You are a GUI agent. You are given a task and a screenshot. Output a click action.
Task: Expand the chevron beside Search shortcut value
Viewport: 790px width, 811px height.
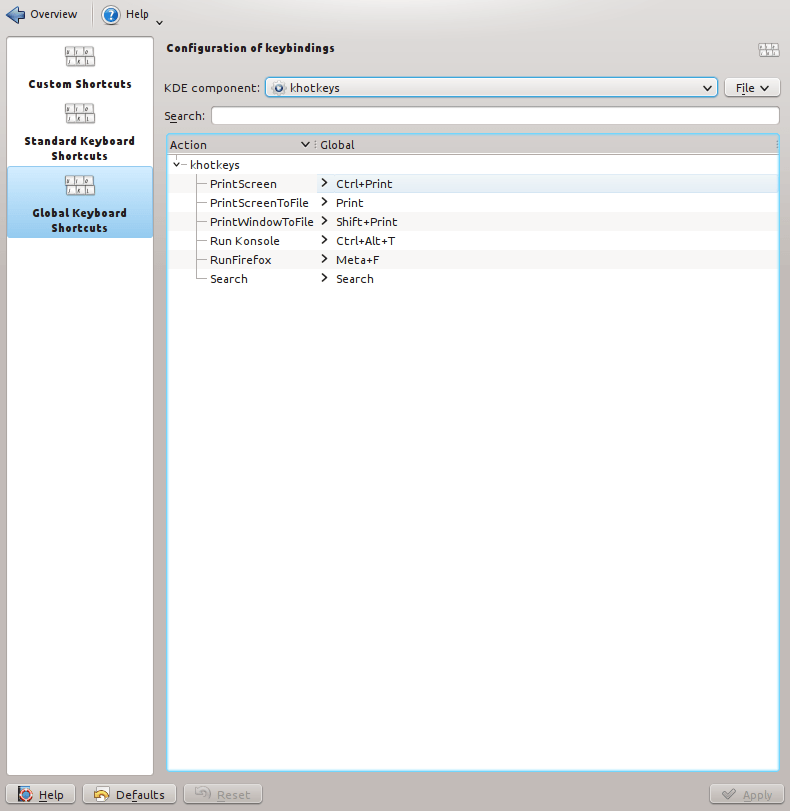[x=324, y=278]
